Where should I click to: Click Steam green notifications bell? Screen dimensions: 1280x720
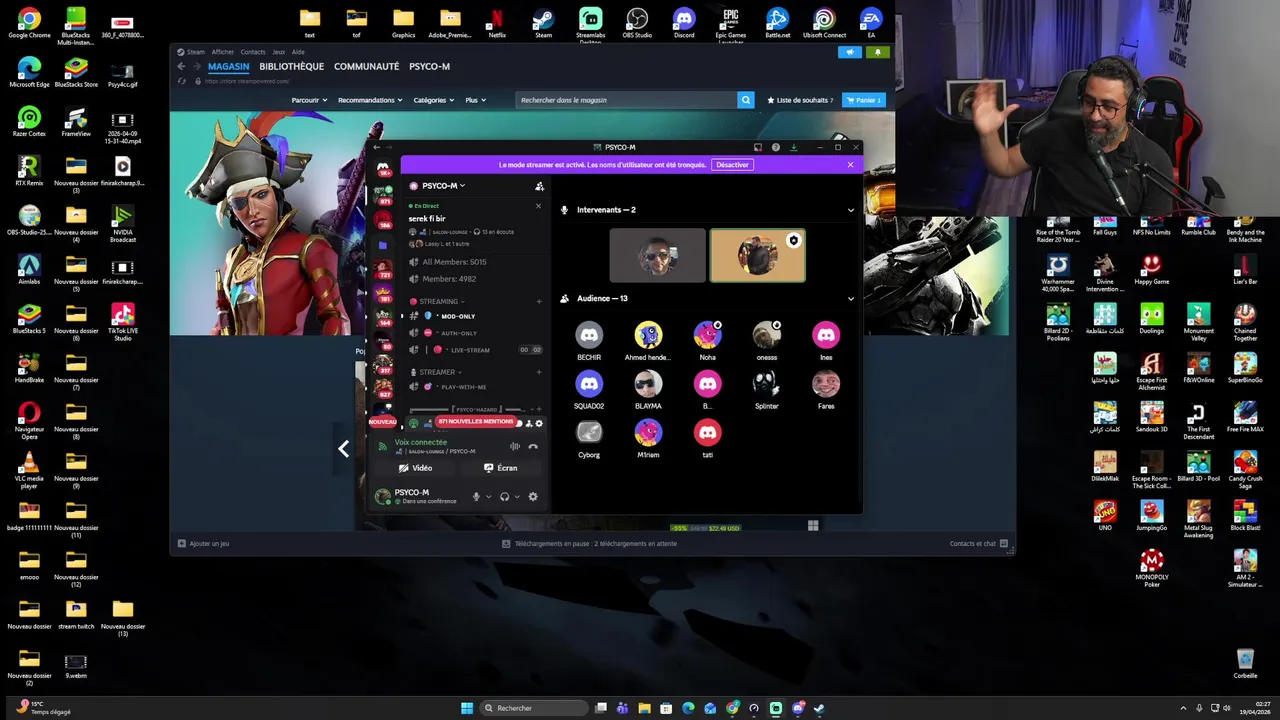tap(878, 52)
